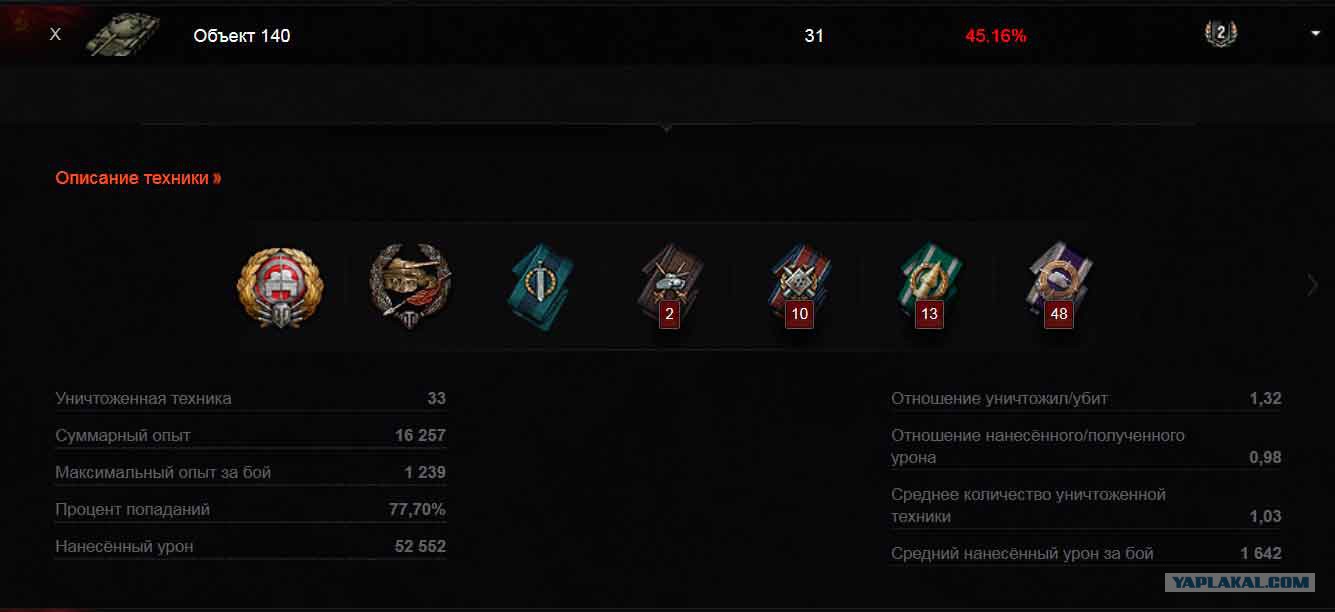Click the Процент попаданий stat row

click(x=251, y=509)
